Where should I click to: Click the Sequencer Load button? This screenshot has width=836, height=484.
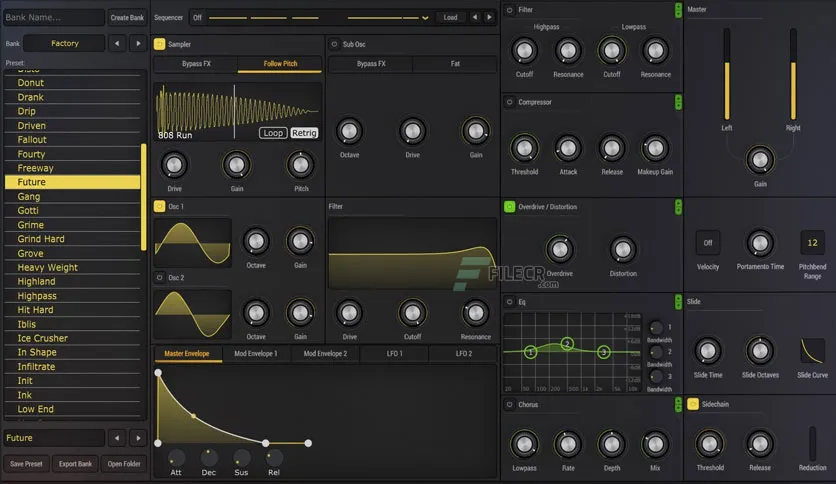click(451, 17)
